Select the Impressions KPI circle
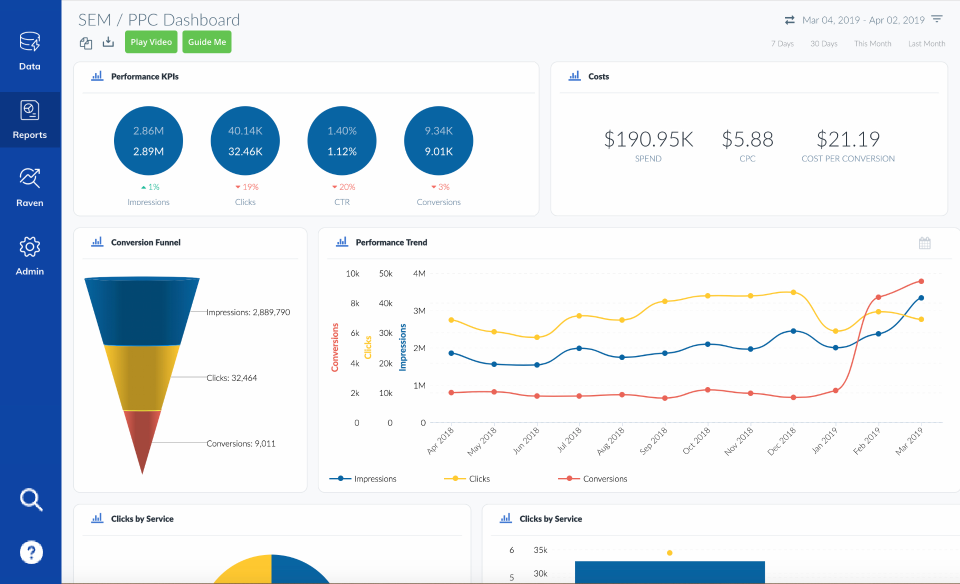This screenshot has width=960, height=584. [148, 140]
